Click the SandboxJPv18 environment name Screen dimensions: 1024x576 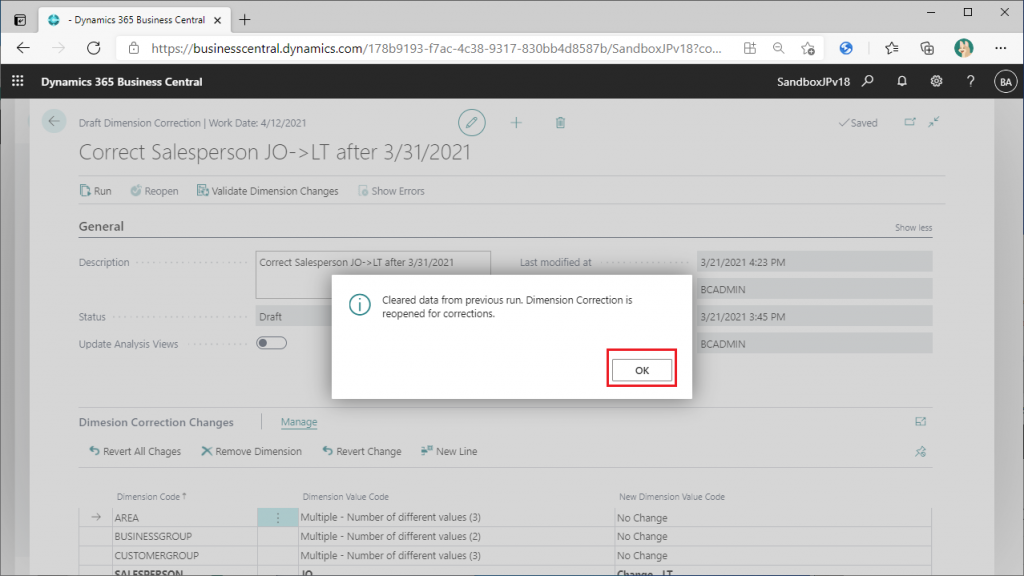pyautogui.click(x=813, y=82)
